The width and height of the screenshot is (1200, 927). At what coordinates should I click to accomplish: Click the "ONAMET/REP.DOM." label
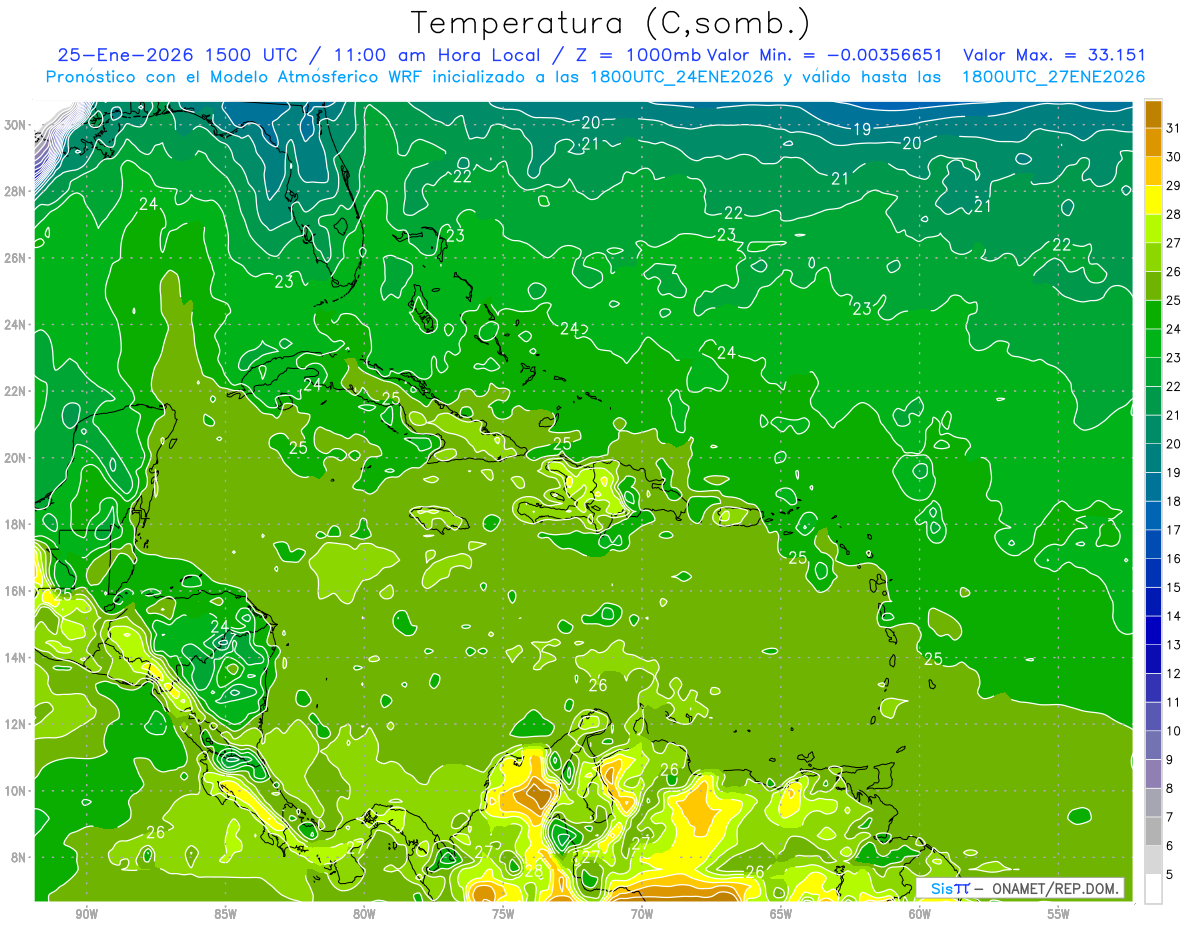pos(1056,889)
